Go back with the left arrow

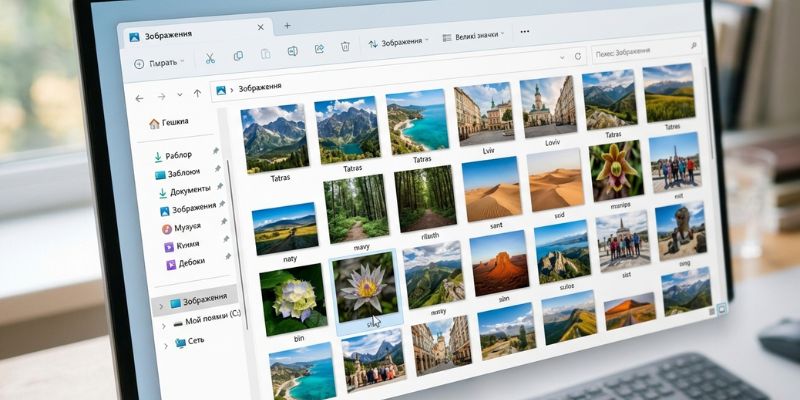coord(139,98)
